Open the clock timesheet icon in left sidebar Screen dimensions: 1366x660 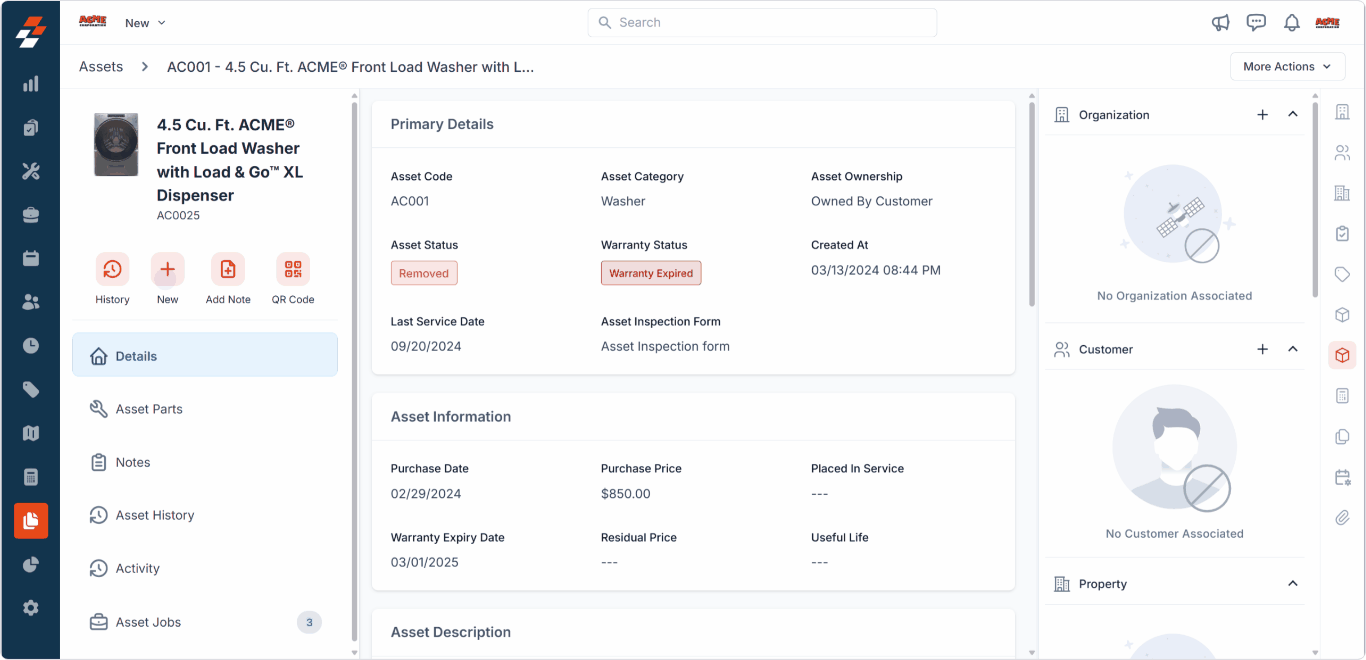pyautogui.click(x=31, y=346)
